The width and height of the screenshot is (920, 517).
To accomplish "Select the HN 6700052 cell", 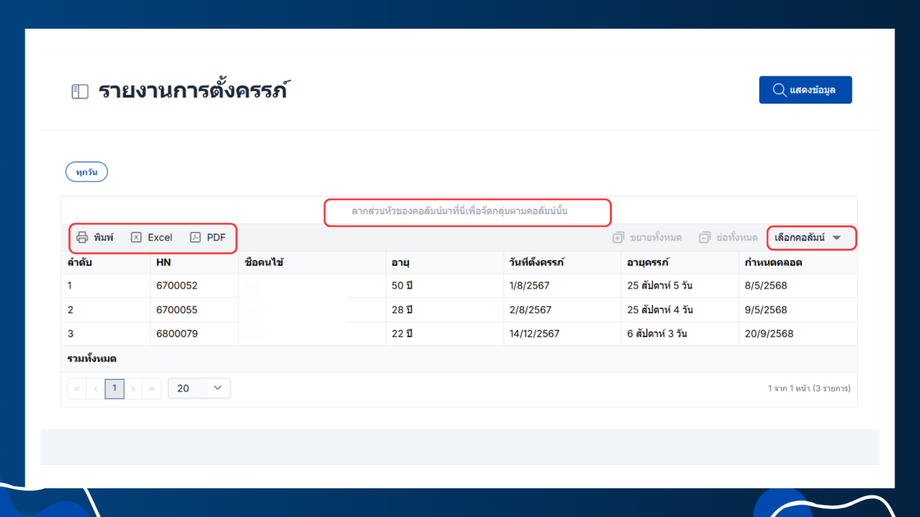I will pyautogui.click(x=194, y=286).
